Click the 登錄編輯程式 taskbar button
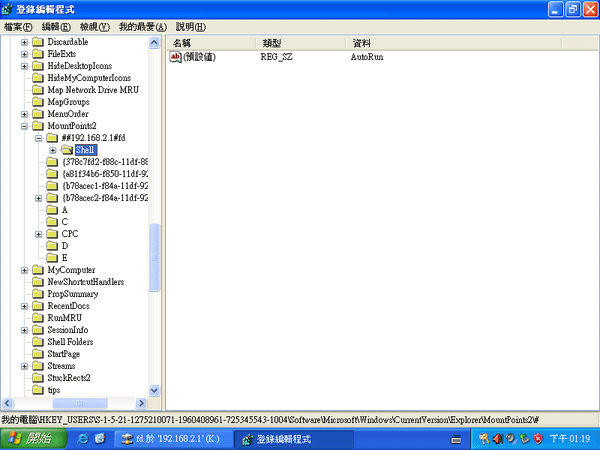The width and height of the screenshot is (600, 450). (293, 439)
